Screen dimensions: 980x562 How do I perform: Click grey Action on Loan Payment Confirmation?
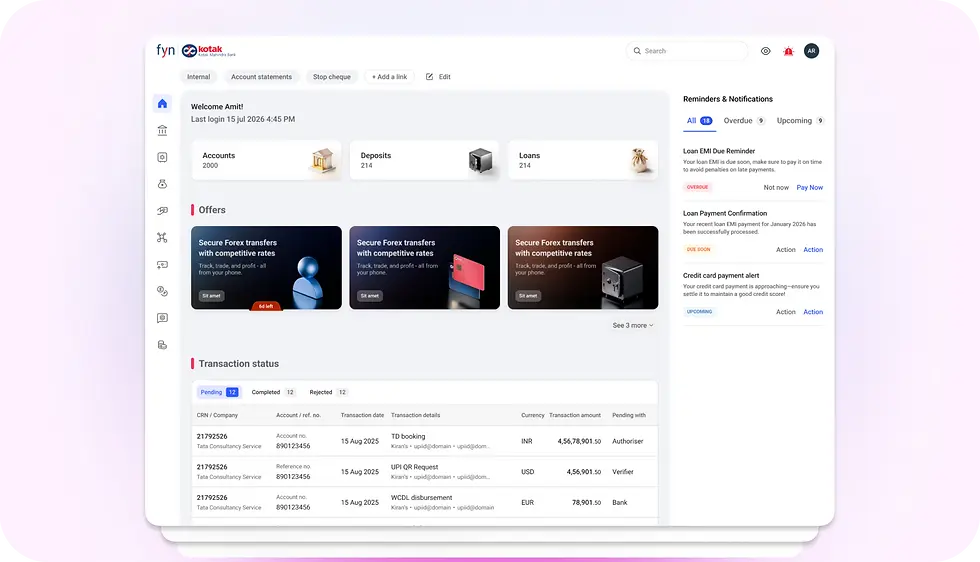[786, 249]
